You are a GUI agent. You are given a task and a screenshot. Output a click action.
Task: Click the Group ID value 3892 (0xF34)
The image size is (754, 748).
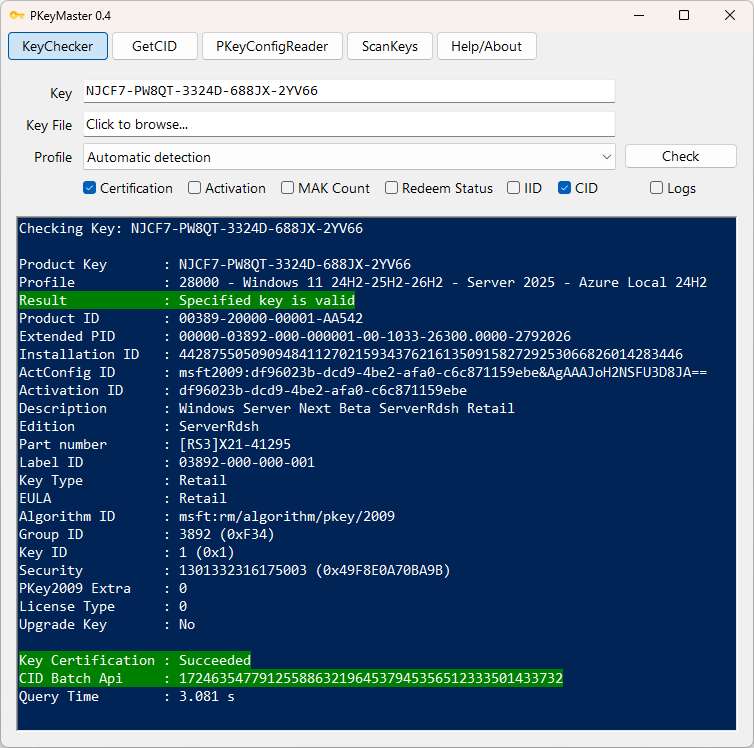click(x=226, y=535)
